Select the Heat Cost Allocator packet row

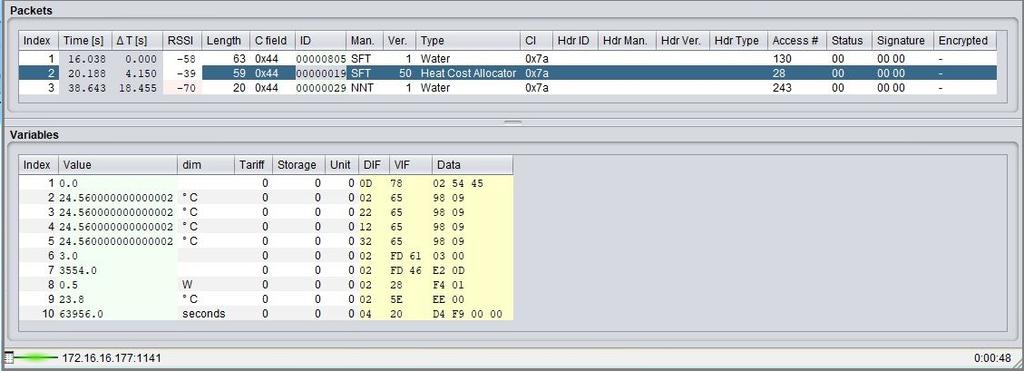[x=507, y=73]
